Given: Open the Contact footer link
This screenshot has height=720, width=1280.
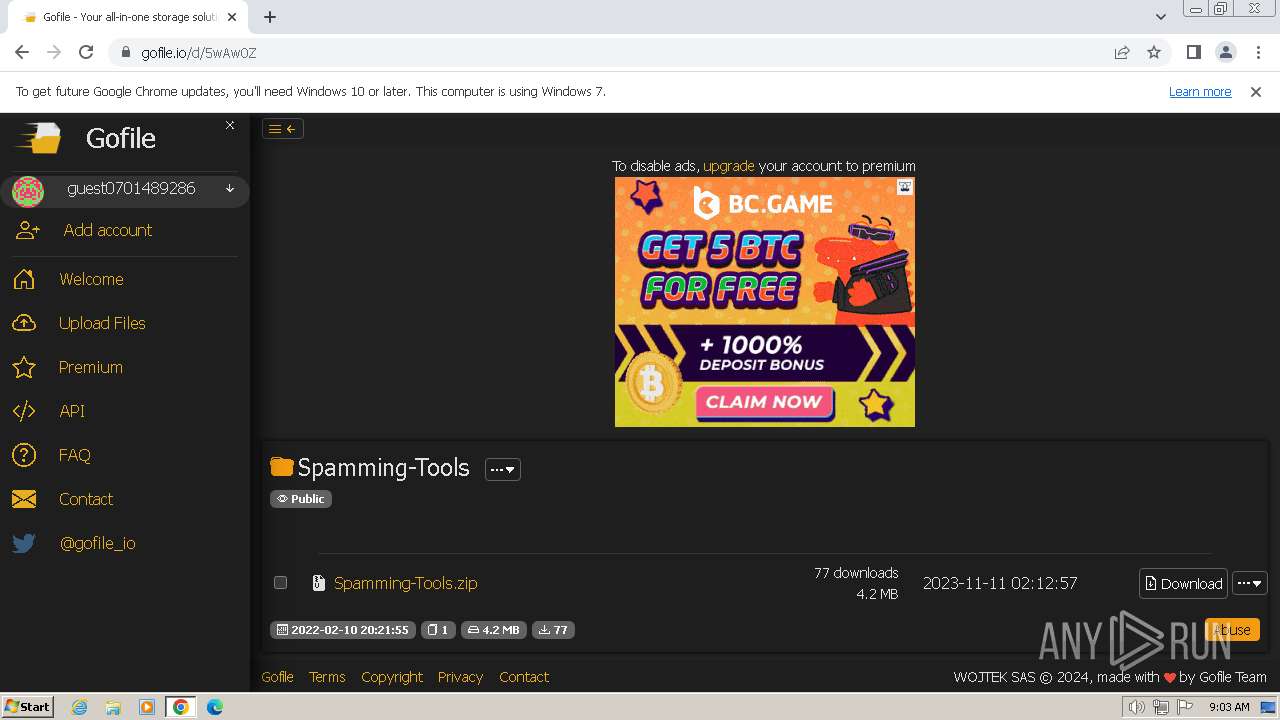Looking at the screenshot, I should pos(524,677).
